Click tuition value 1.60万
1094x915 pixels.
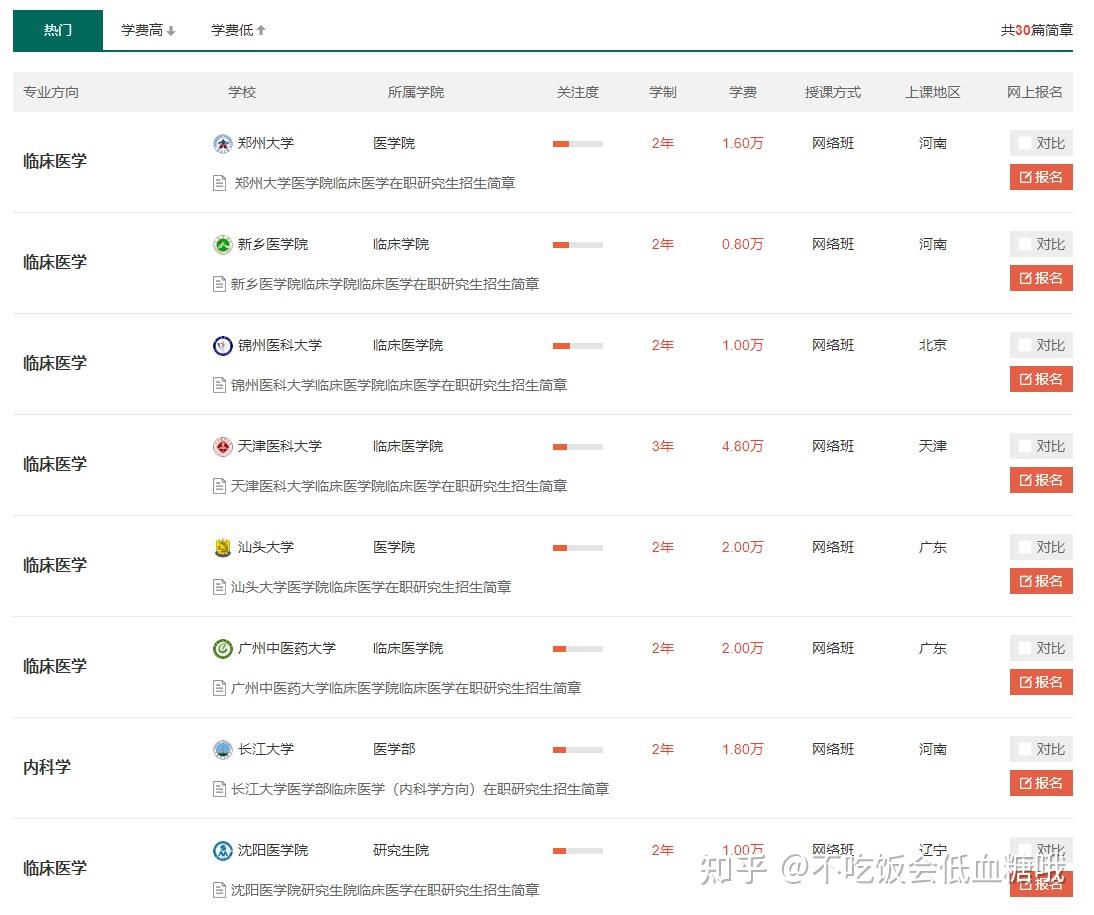click(x=742, y=143)
